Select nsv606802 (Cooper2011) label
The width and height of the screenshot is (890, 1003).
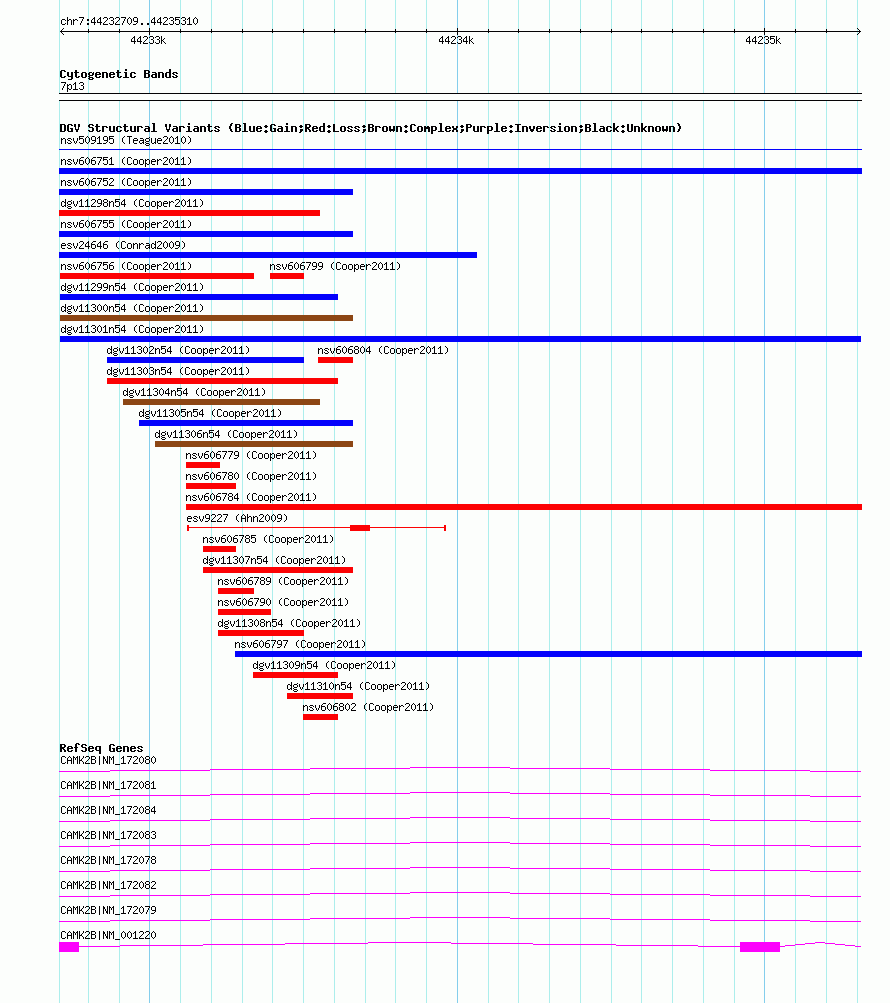pos(368,707)
